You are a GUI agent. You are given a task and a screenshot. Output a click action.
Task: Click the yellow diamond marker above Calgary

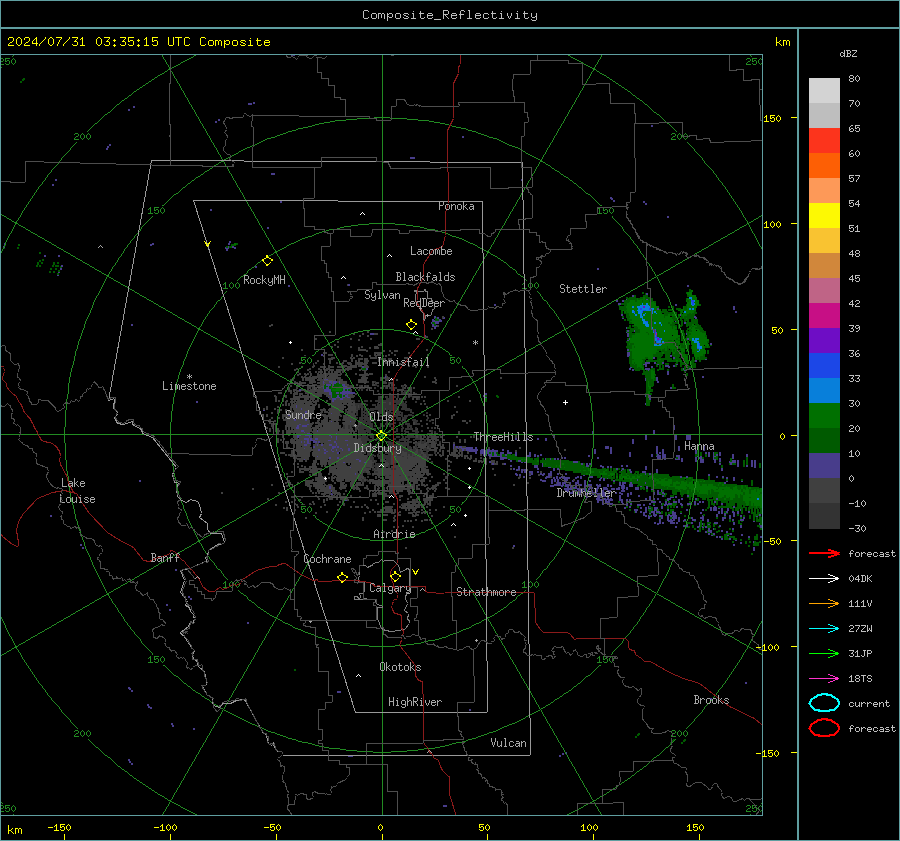[395, 576]
